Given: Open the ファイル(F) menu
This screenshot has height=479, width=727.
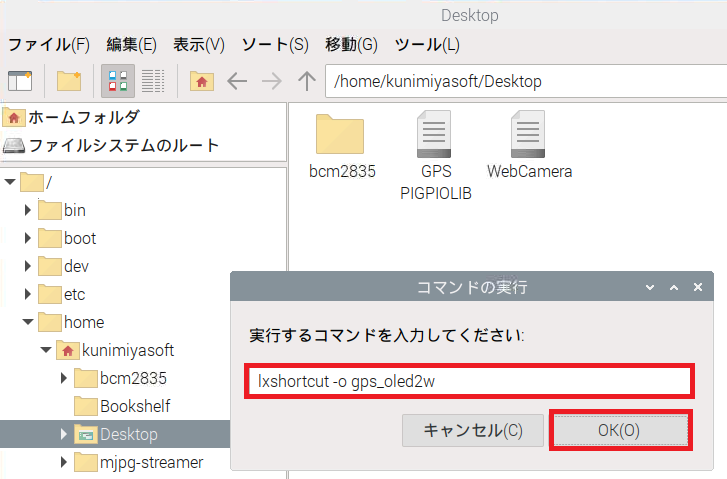Looking at the screenshot, I should [x=49, y=45].
